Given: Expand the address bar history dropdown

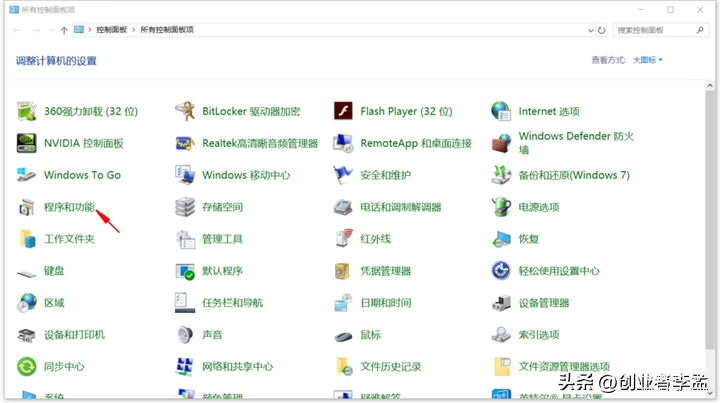Looking at the screenshot, I should 591,30.
